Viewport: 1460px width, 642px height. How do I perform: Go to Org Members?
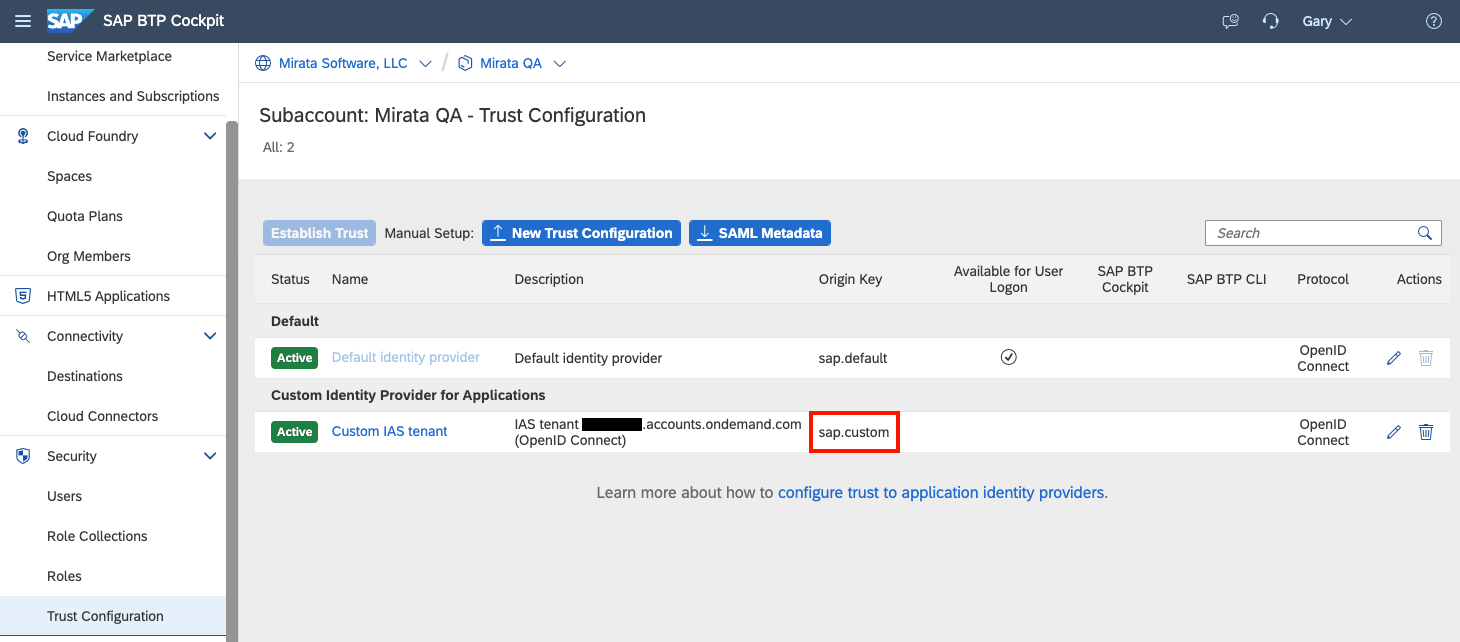89,256
